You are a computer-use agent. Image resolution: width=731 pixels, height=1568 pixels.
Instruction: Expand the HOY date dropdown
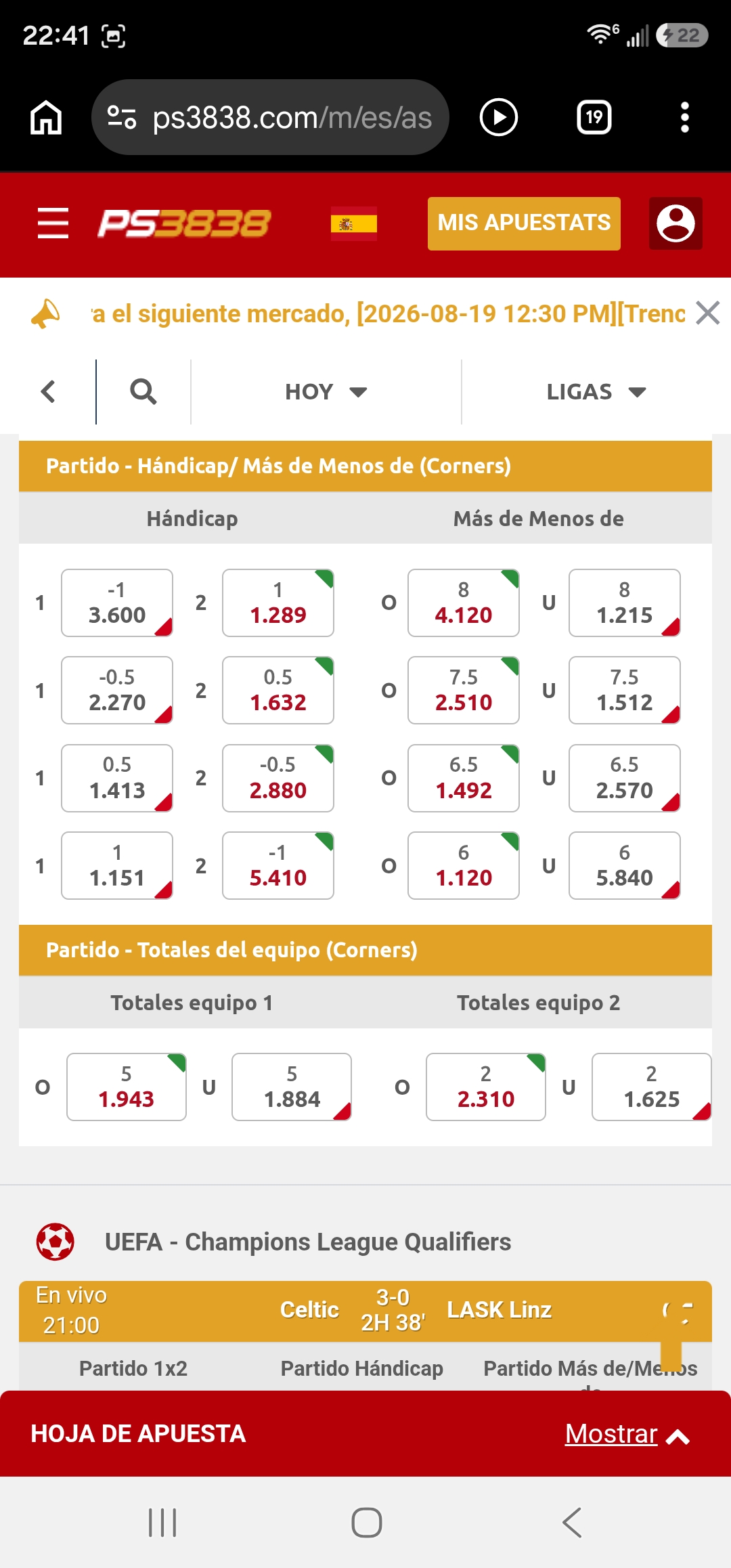tap(326, 391)
